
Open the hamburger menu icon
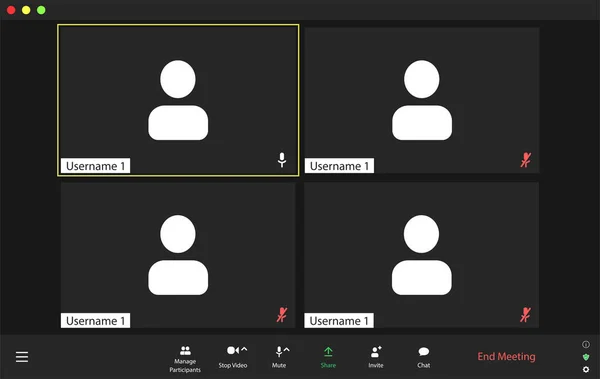click(22, 357)
